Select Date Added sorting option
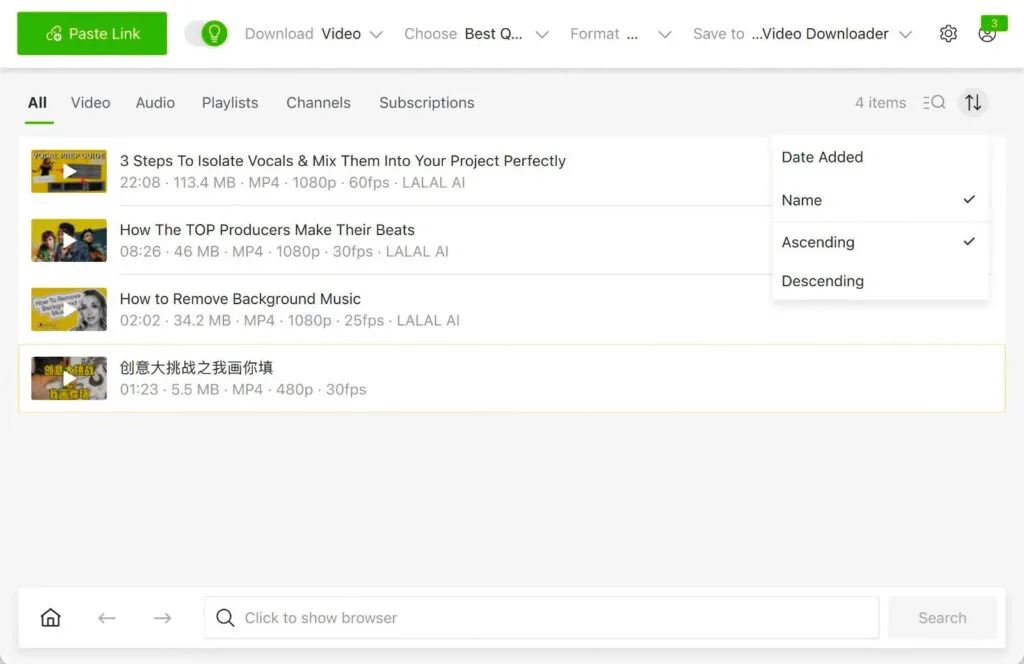The image size is (1024, 664). pos(822,157)
